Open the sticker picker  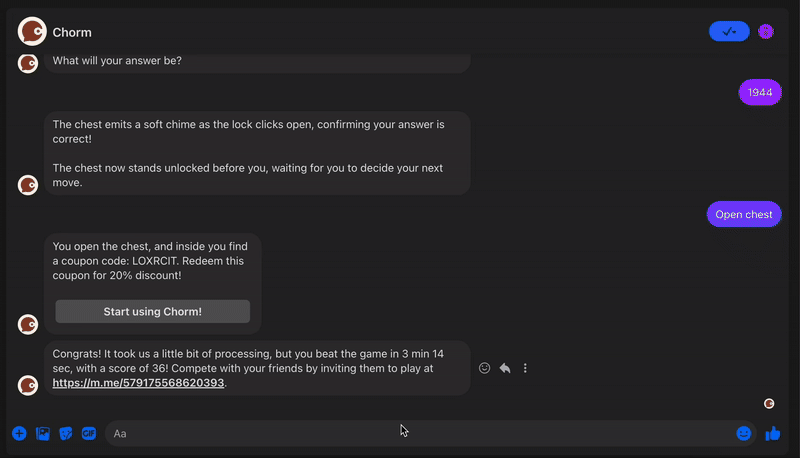[66, 433]
